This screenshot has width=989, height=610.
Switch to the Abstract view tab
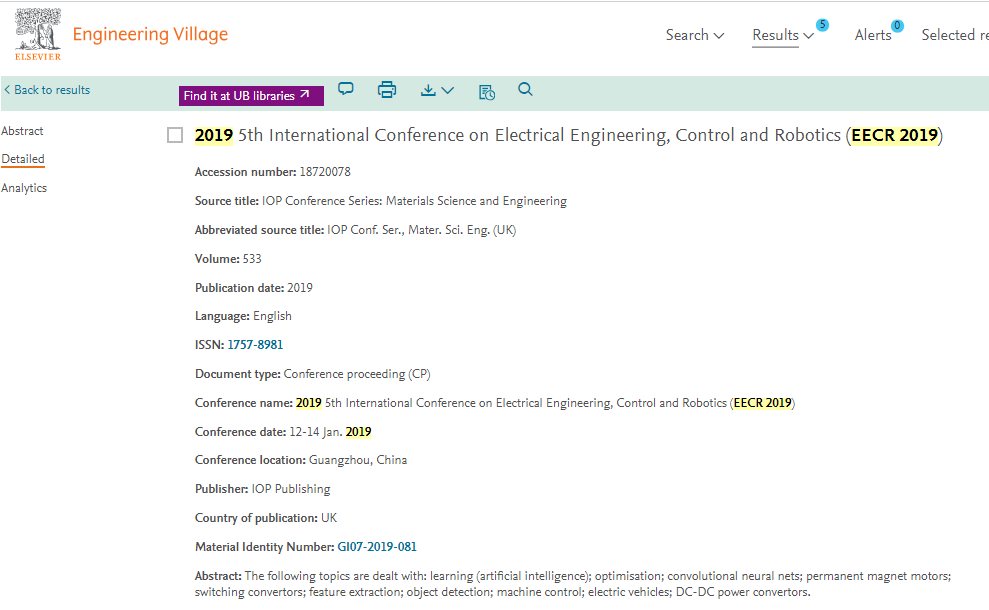22,131
